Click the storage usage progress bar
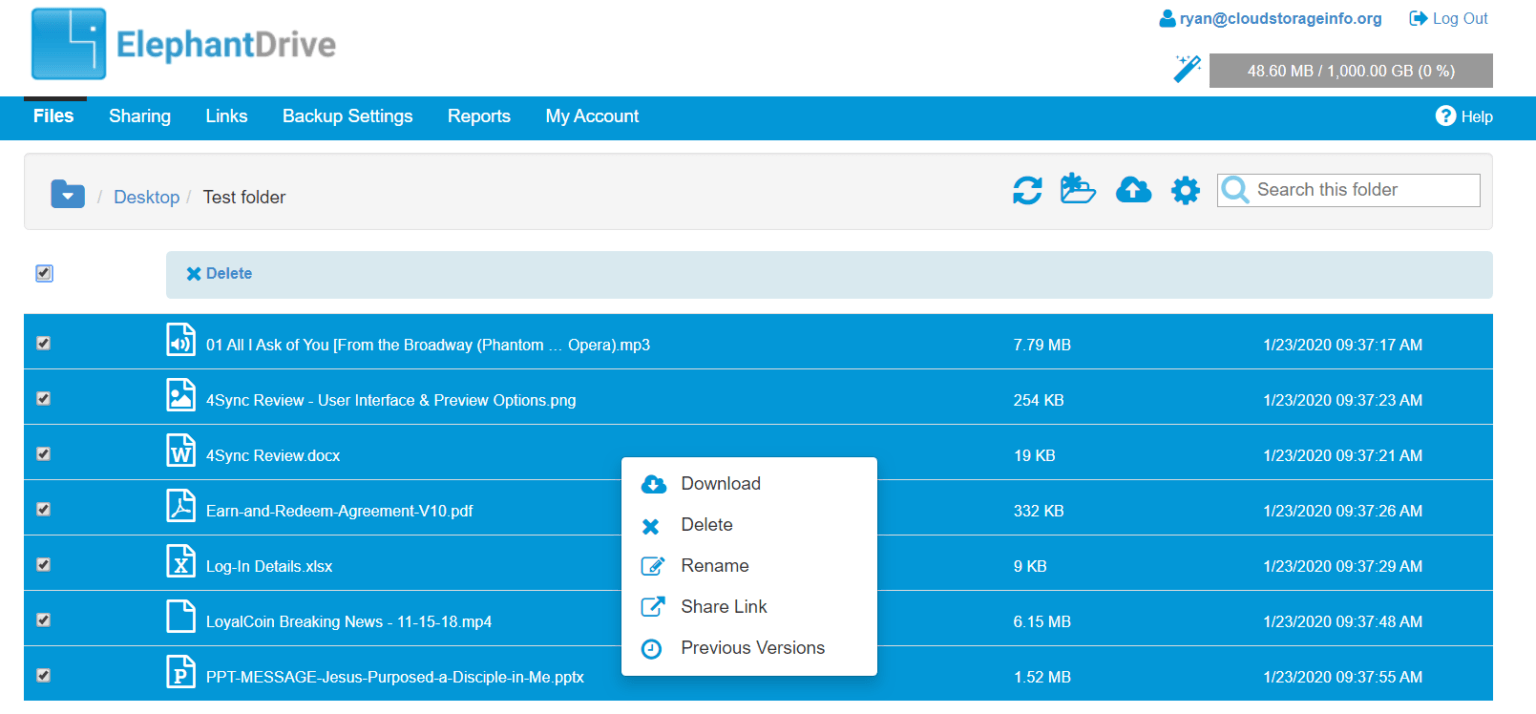Screen dimensions: 1536x714 tap(1350, 70)
